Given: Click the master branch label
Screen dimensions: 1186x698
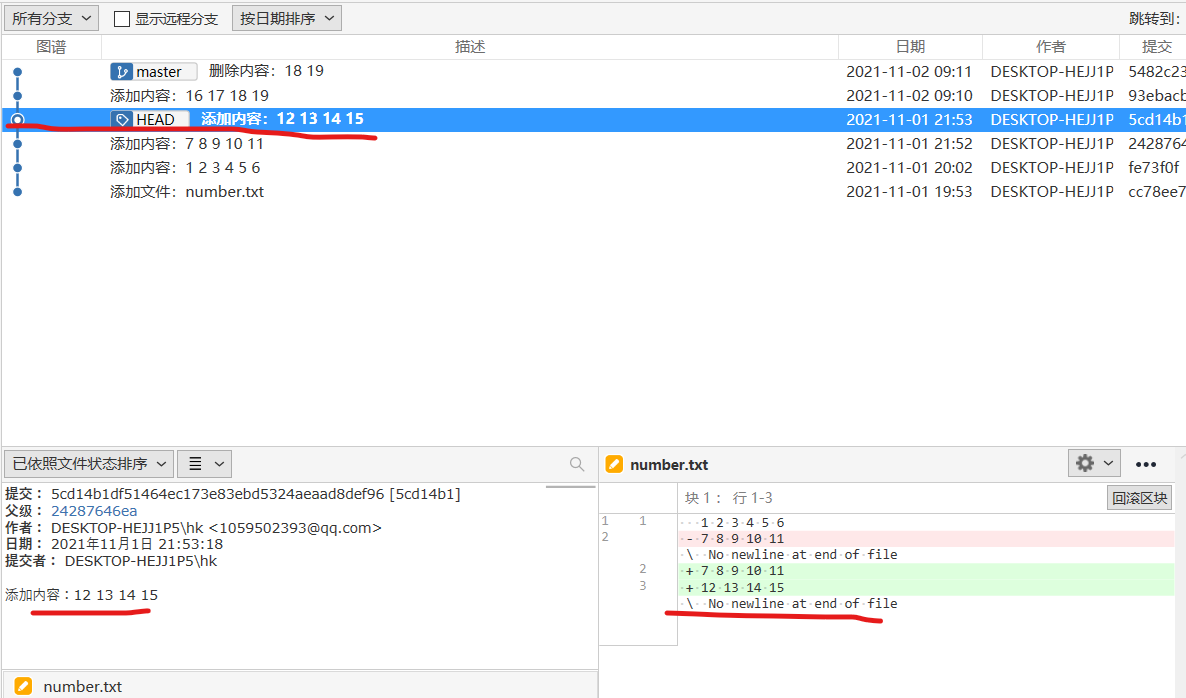Looking at the screenshot, I should [x=154, y=71].
